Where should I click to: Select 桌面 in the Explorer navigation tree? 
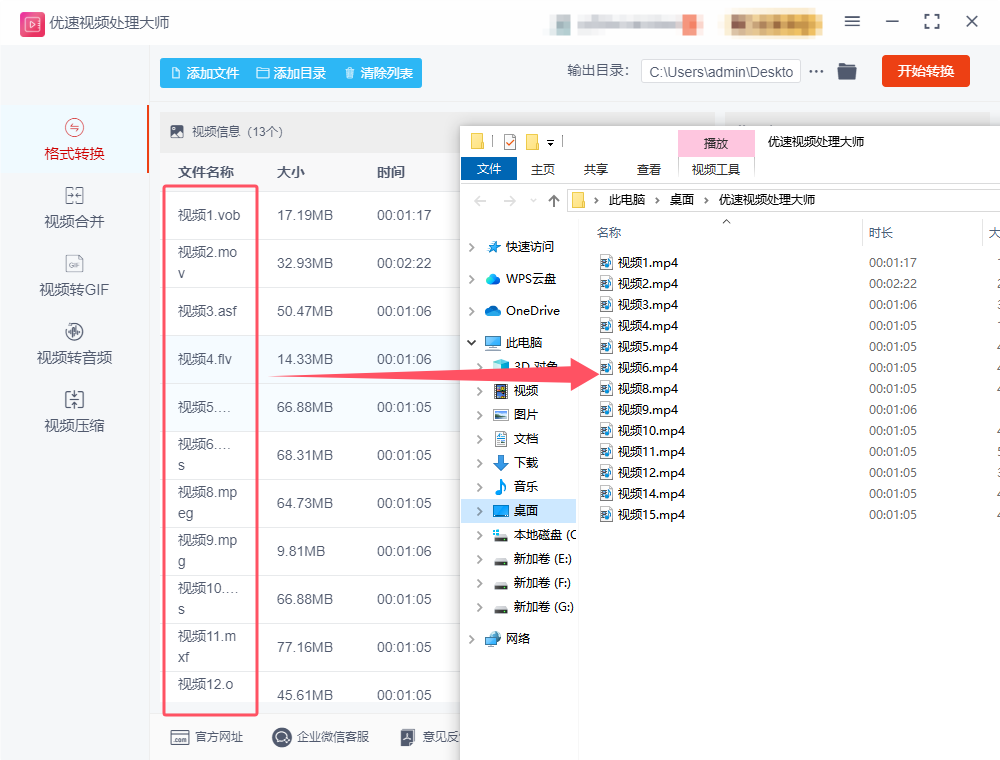[526, 511]
